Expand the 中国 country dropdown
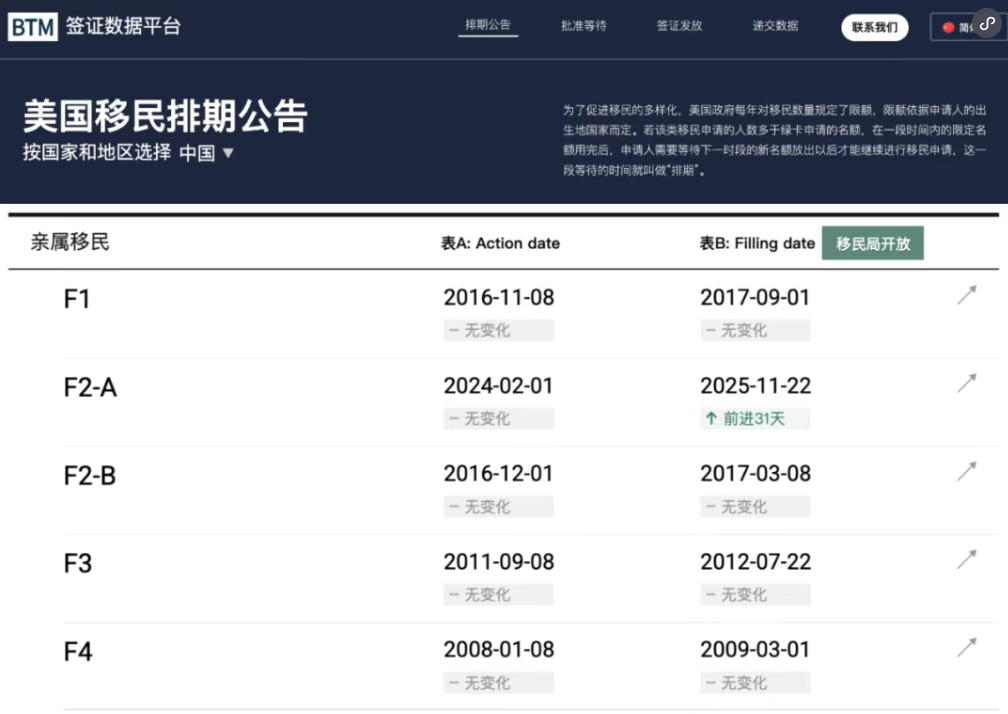The height and width of the screenshot is (714, 1008). (x=206, y=153)
